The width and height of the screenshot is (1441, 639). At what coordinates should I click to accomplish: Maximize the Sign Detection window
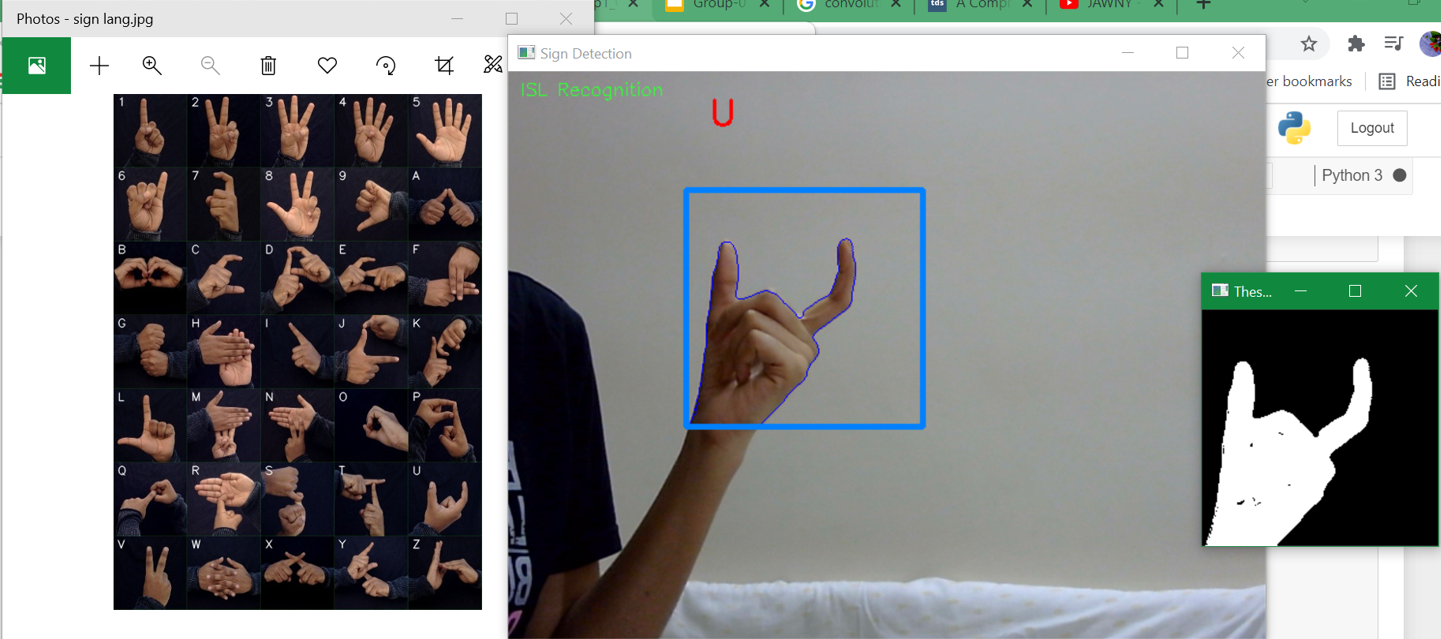click(x=1182, y=53)
